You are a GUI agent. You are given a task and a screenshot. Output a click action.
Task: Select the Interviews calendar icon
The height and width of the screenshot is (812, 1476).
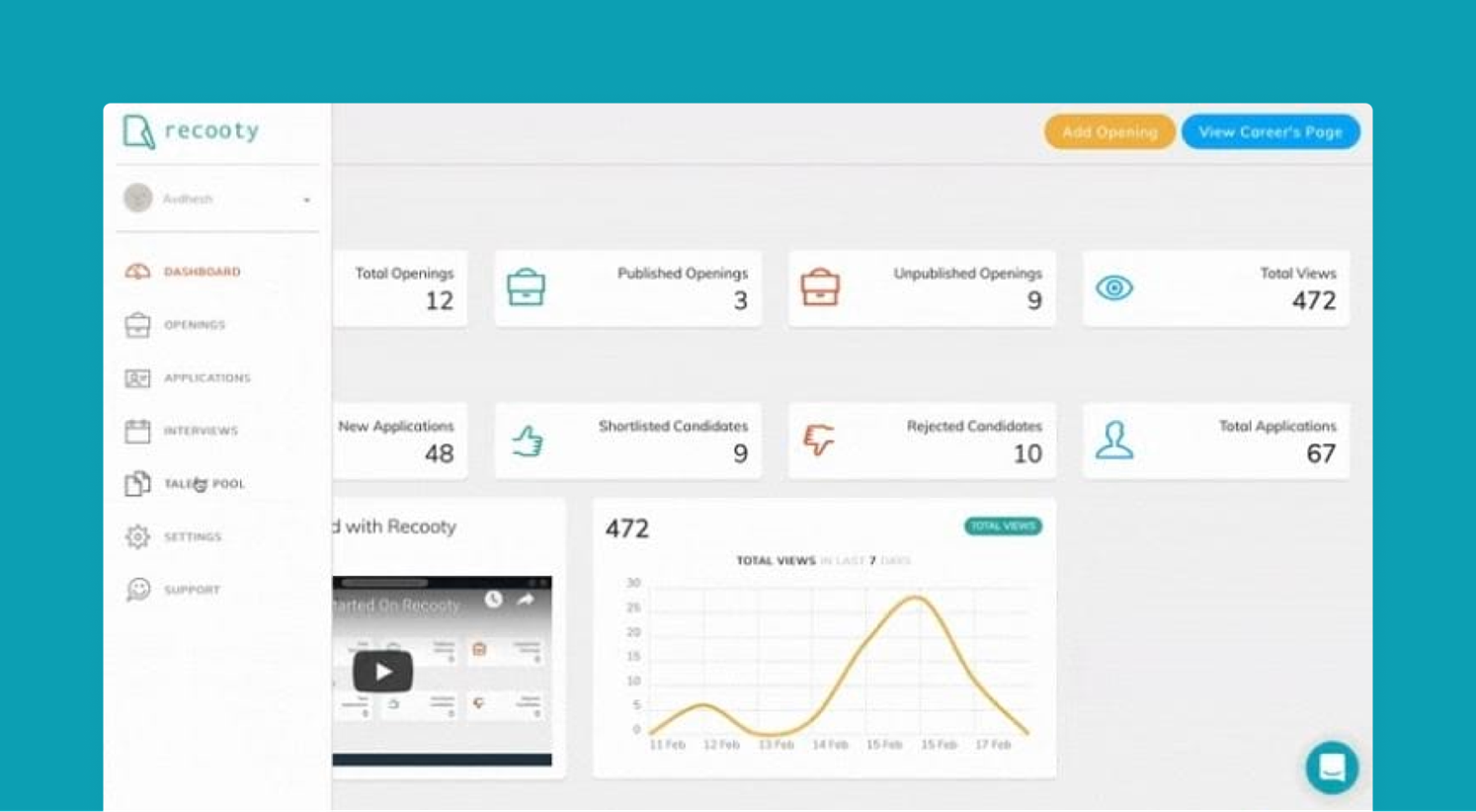coord(138,431)
